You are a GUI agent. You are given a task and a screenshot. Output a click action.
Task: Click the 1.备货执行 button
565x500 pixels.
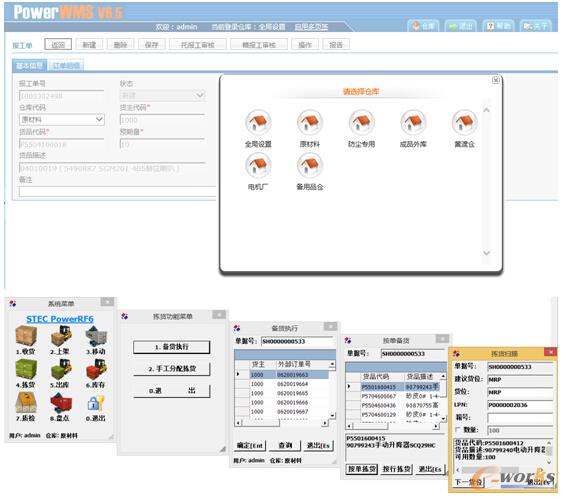(x=172, y=347)
